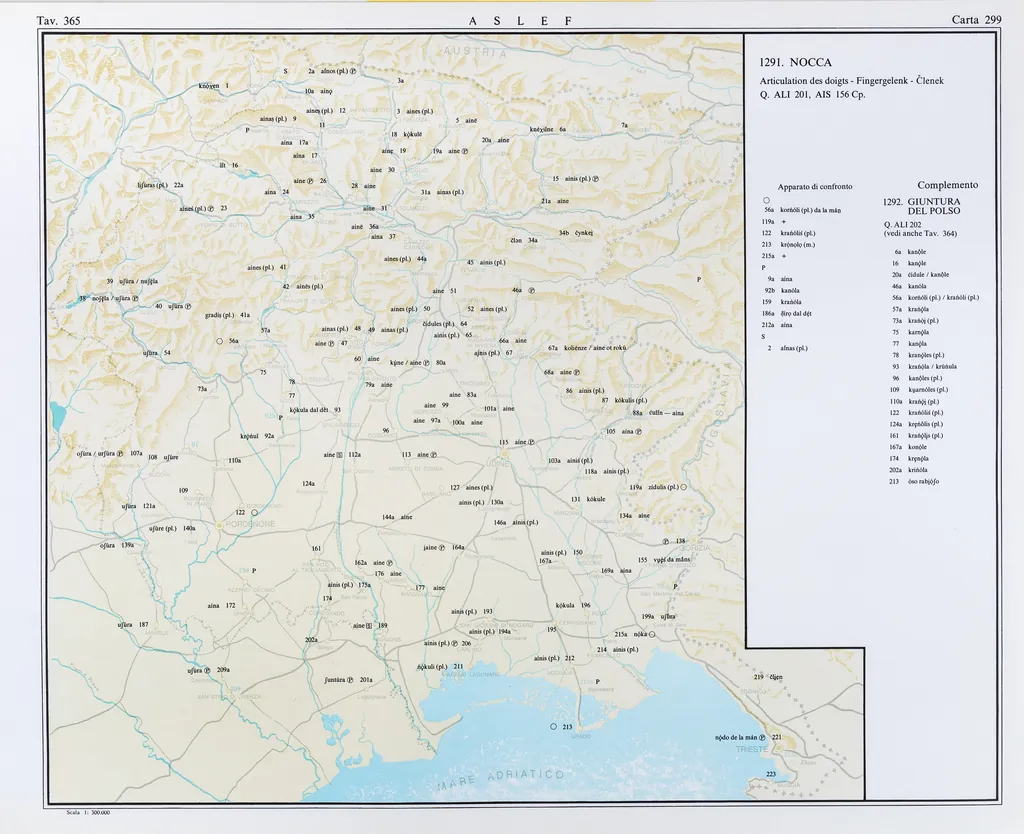Image resolution: width=1024 pixels, height=834 pixels.
Task: Click the open circle marker at point 56a
Action: click(219, 341)
